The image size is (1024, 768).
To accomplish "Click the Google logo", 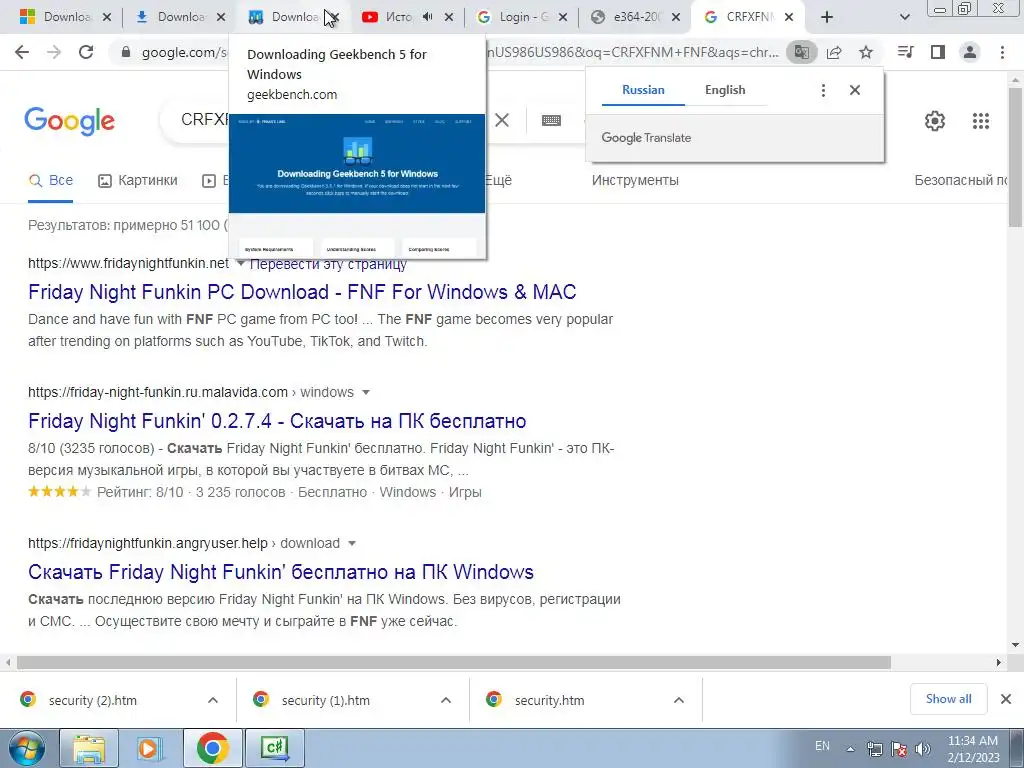I will [69, 121].
